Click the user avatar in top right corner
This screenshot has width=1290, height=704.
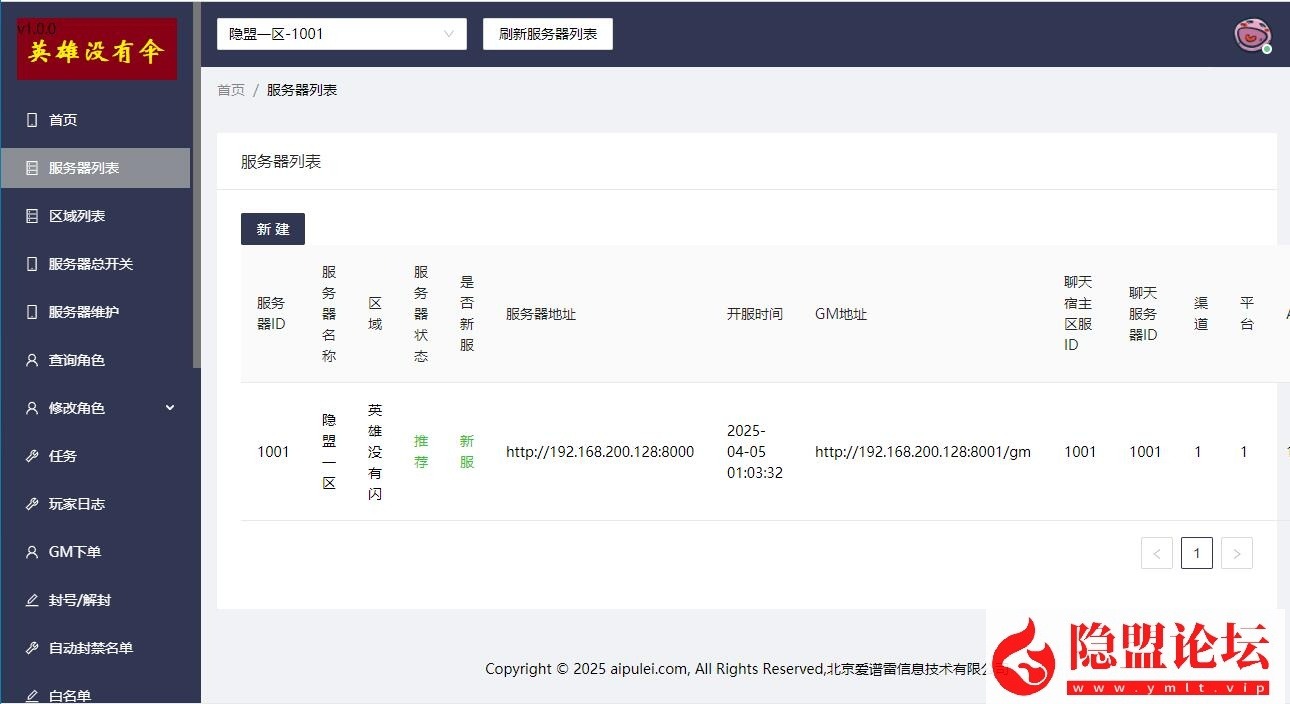pos(1253,36)
